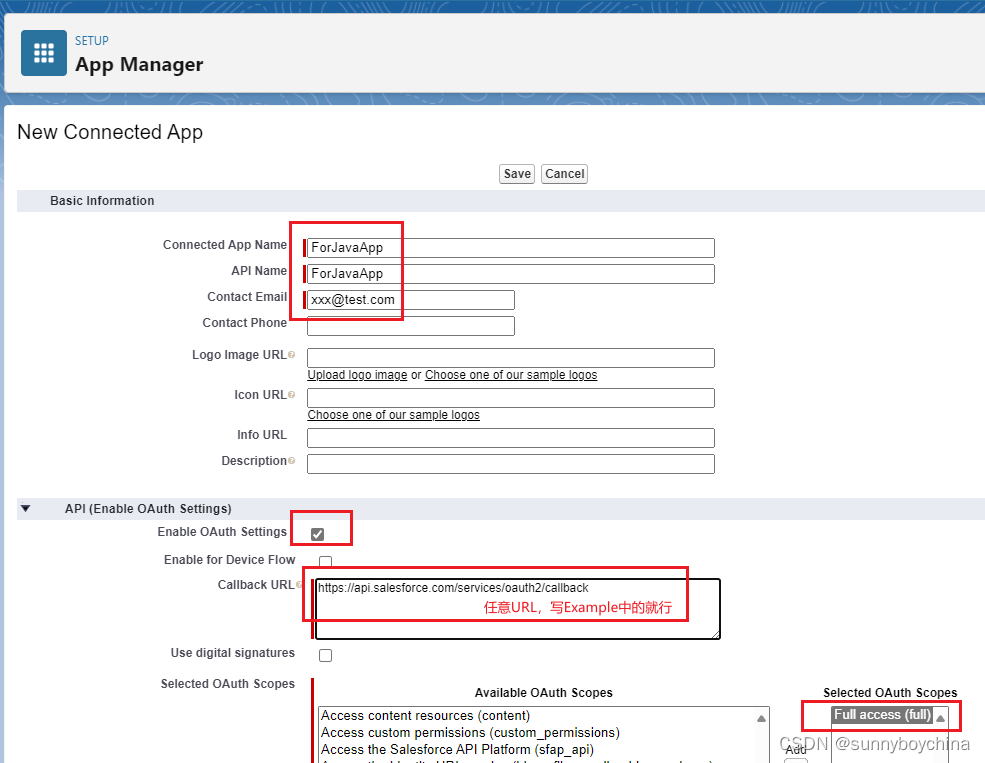Click the SETUP breadcrumb label
The width and height of the screenshot is (985, 763).
[x=91, y=40]
